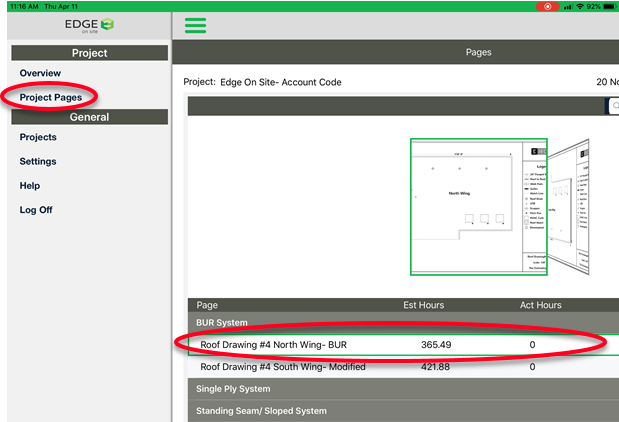Image resolution: width=619 pixels, height=422 pixels.
Task: Open the green hamburger menu
Action: 195,26
